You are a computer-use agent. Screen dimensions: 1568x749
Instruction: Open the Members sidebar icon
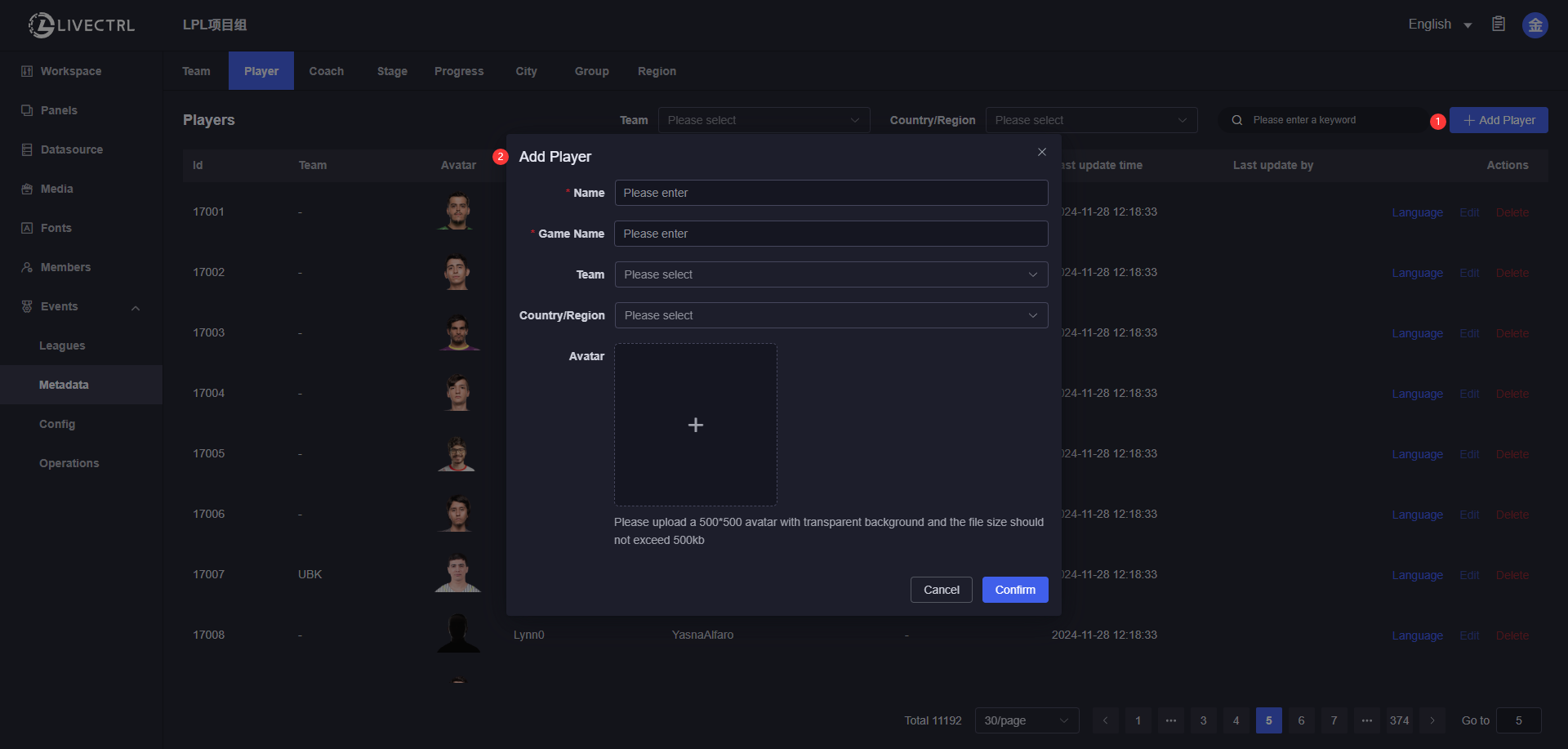(27, 267)
